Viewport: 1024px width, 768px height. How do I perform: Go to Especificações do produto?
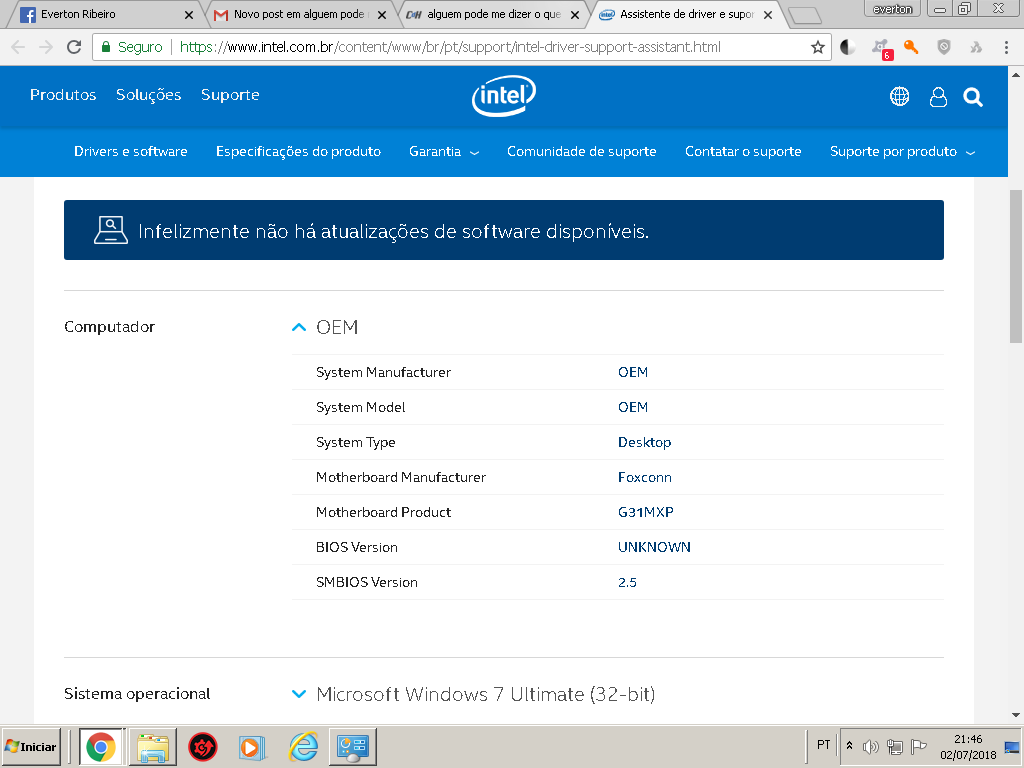pos(298,152)
